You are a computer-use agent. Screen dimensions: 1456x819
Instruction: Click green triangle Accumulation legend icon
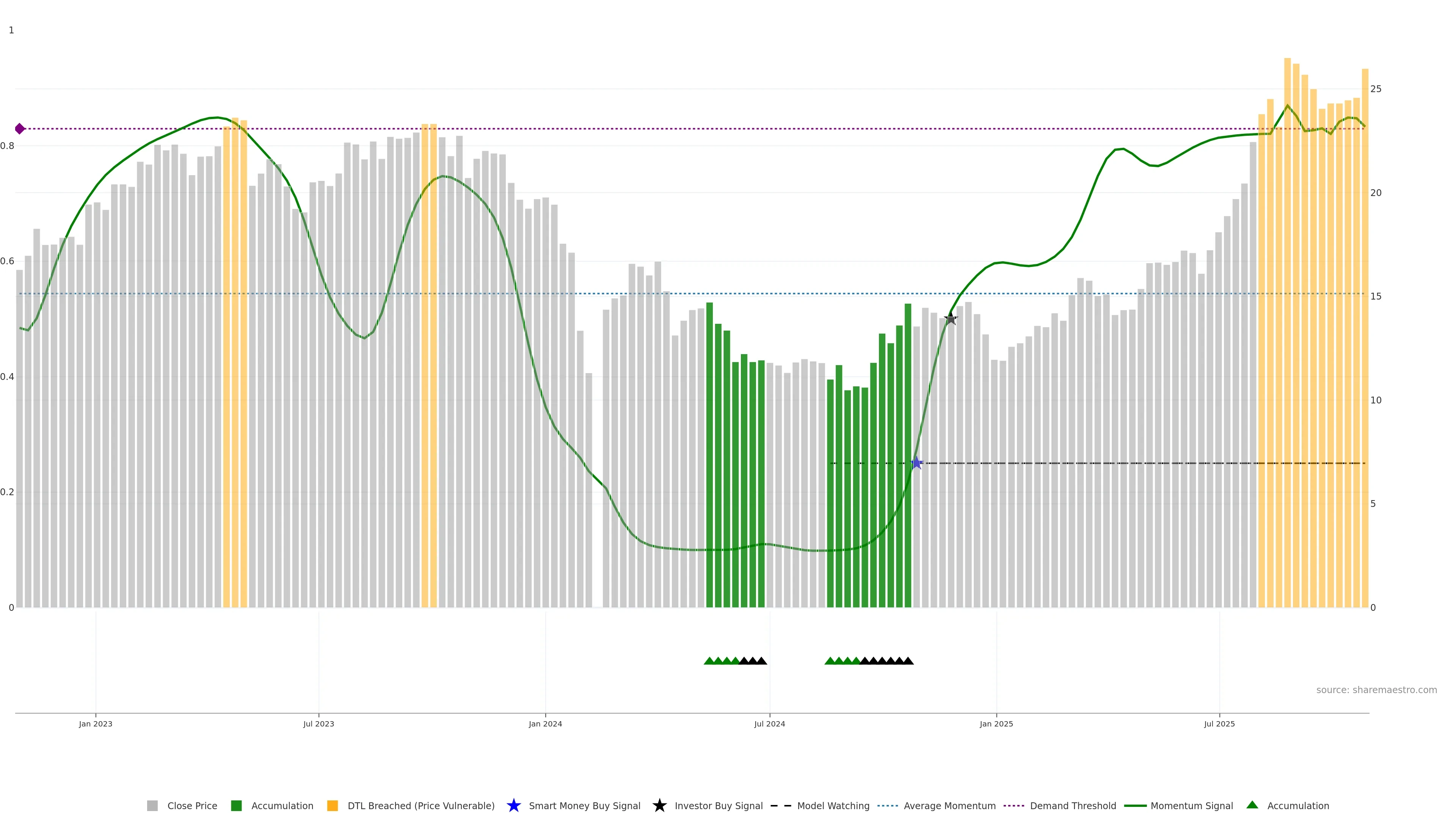(x=1252, y=805)
